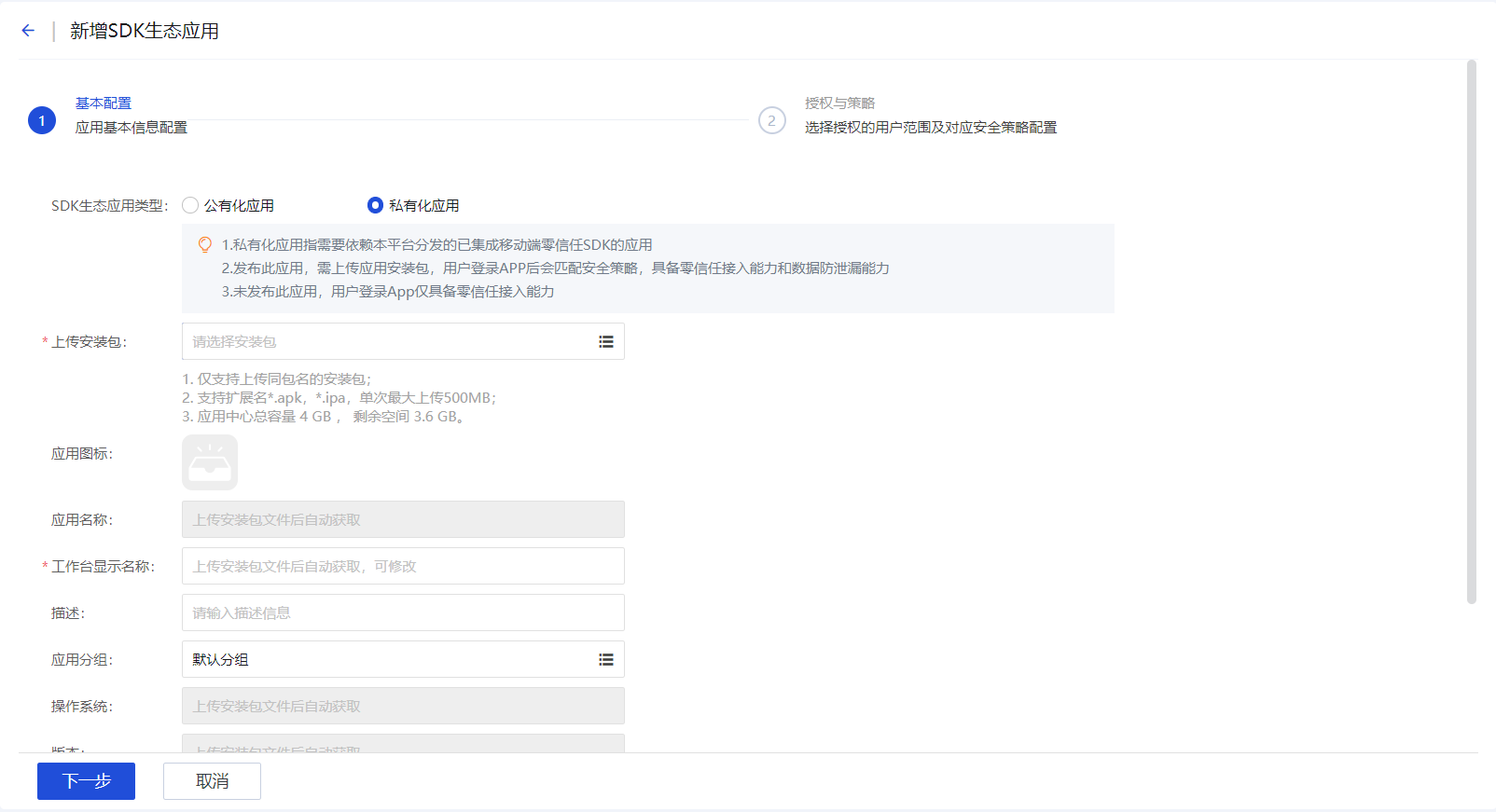The image size is (1496, 812).
Task: Click the list icon in app group field
Action: (x=606, y=660)
